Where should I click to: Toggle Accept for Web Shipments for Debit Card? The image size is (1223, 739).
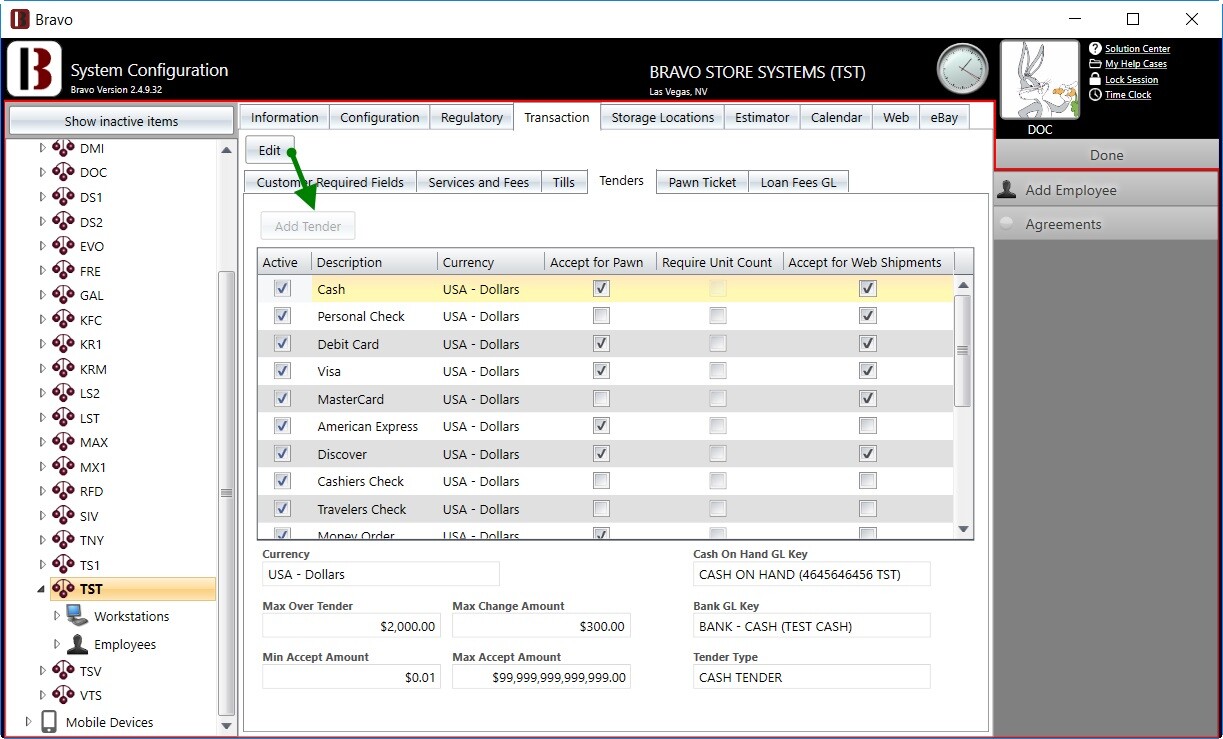868,343
